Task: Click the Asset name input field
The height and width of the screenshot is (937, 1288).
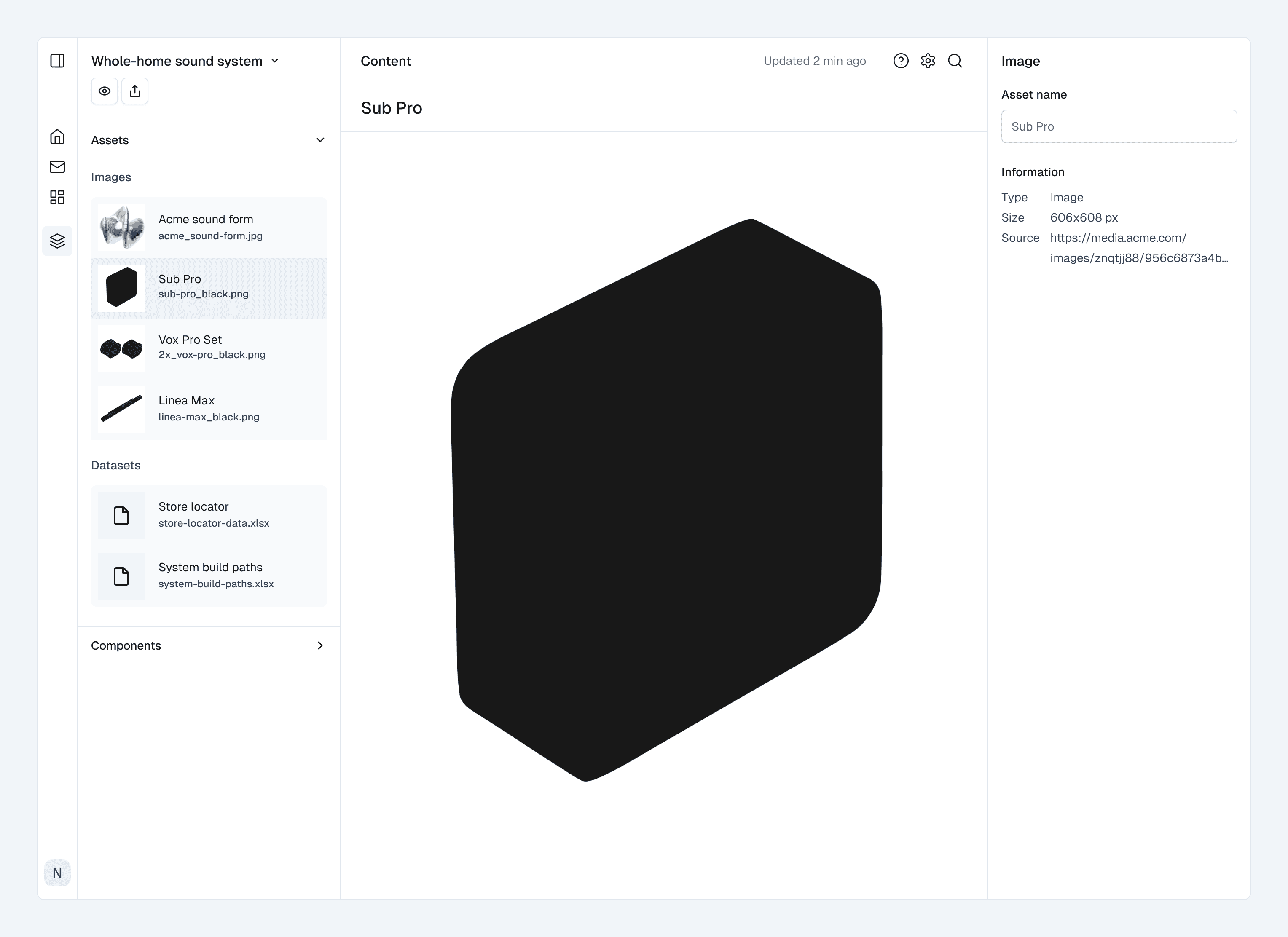Action: [x=1119, y=126]
